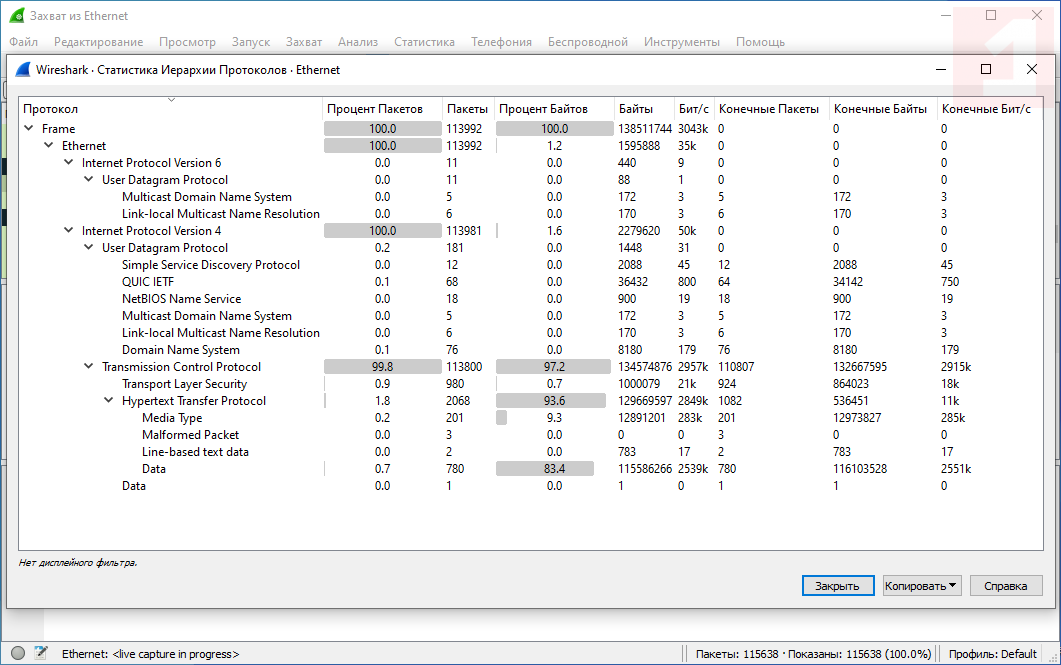Sort by the Пакеты column header

pyautogui.click(x=468, y=108)
